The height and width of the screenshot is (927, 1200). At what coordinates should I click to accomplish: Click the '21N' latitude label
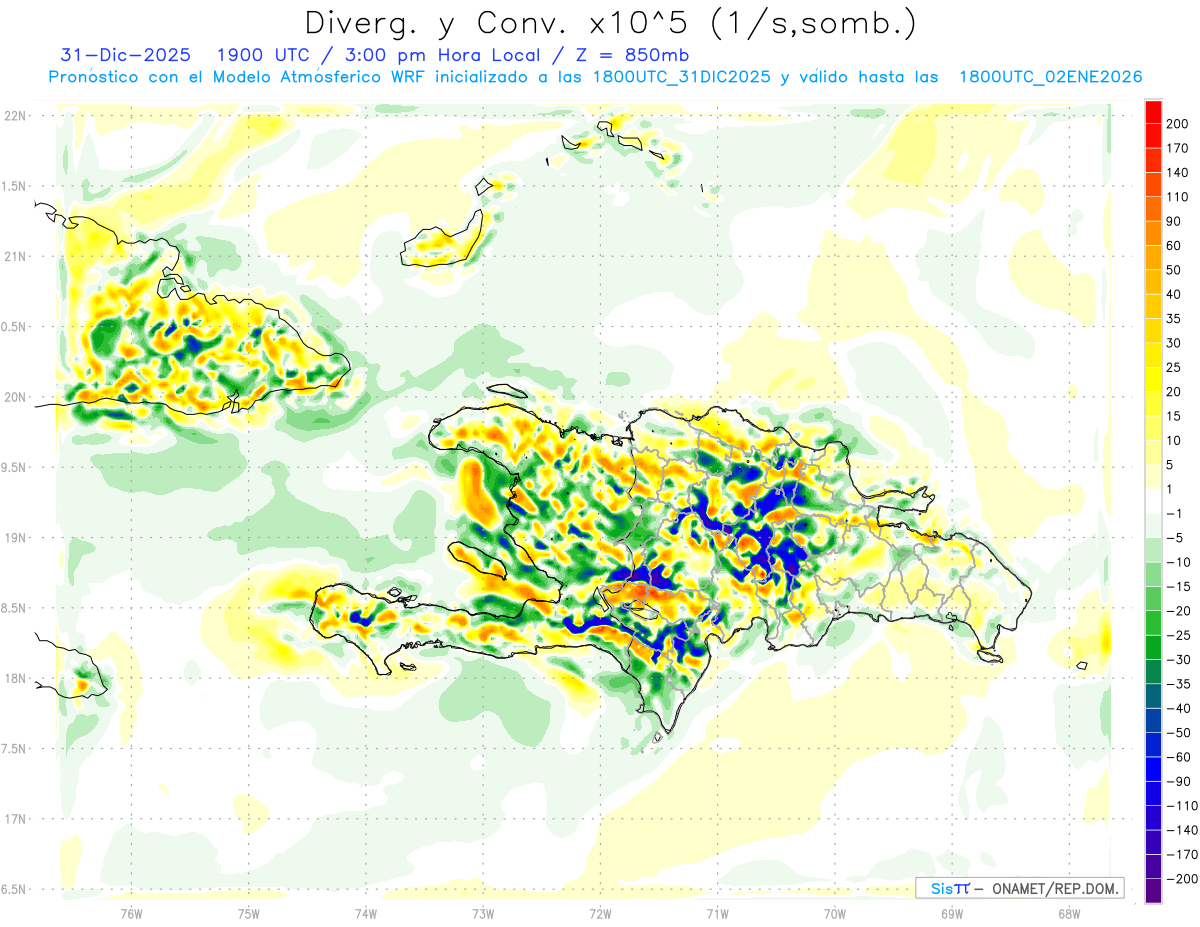tap(15, 256)
